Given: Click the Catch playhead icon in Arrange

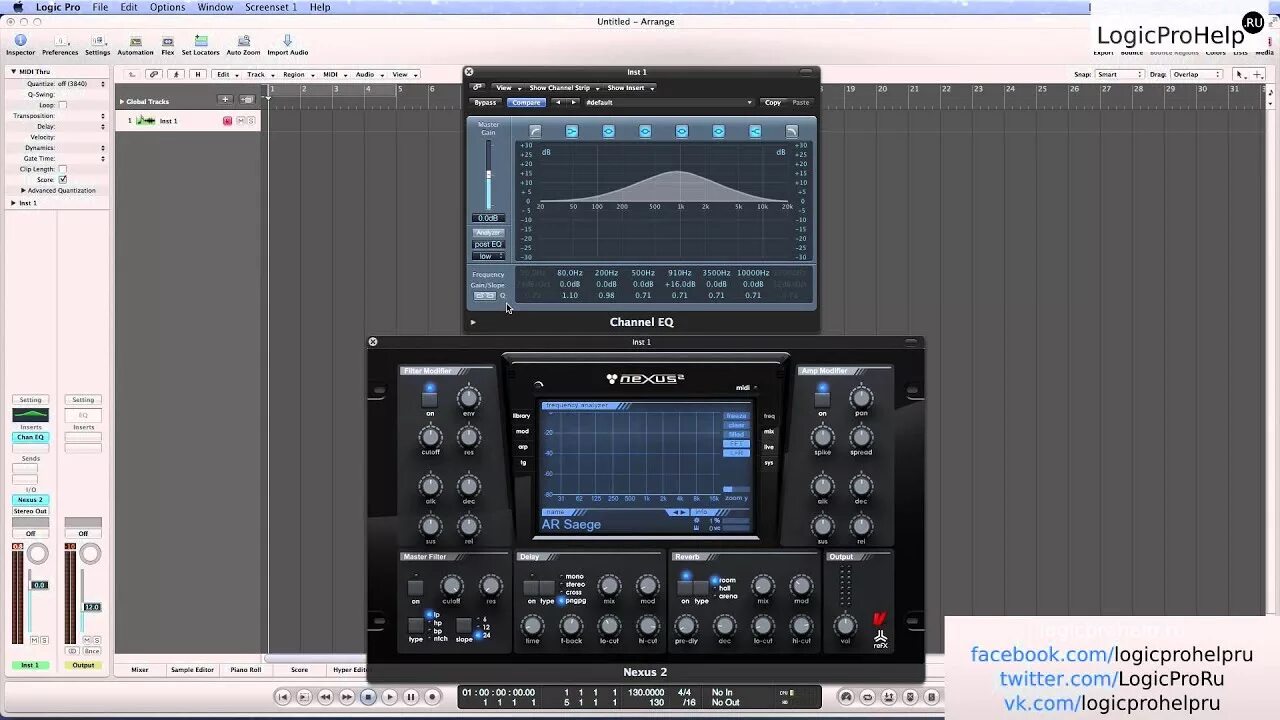Looking at the screenshot, I should point(177,74).
